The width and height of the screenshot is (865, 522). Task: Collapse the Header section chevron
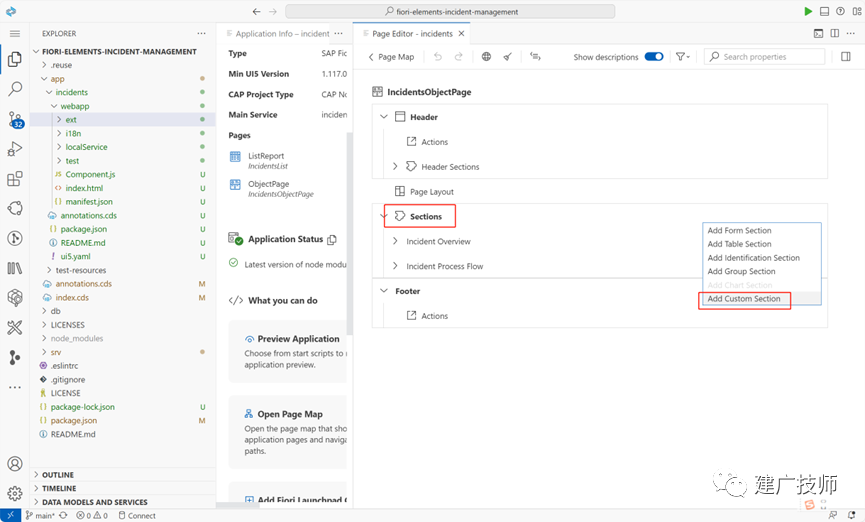(x=384, y=117)
